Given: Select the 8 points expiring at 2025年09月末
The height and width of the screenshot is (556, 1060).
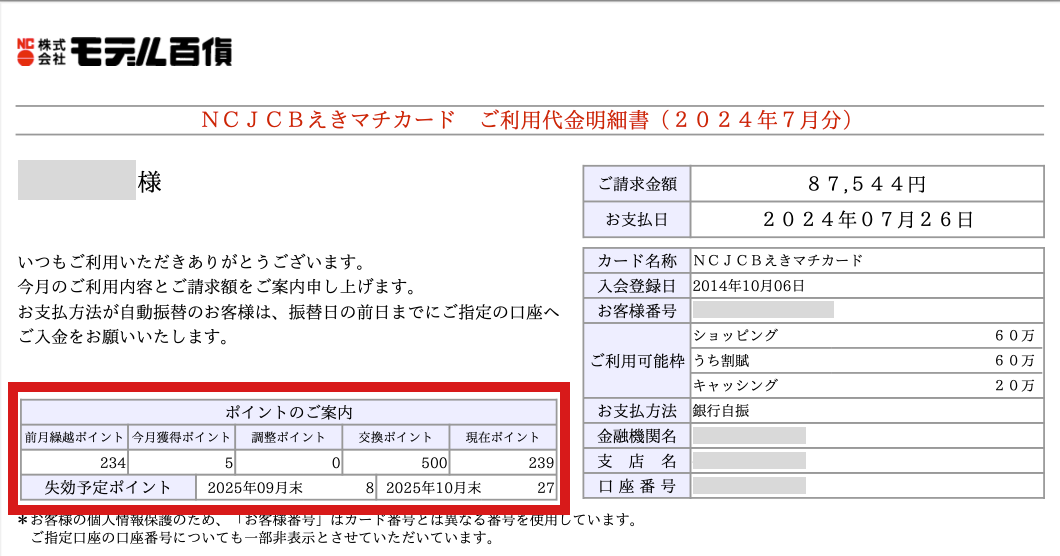Looking at the screenshot, I should point(369,488).
